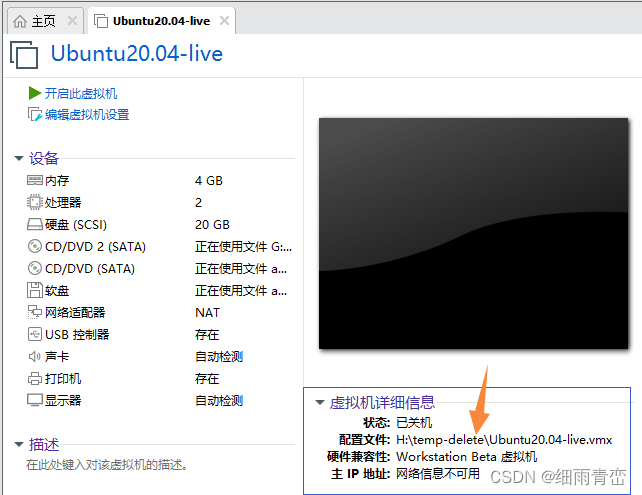Select the 内存 device row
The height and width of the screenshot is (495, 642).
pos(160,181)
